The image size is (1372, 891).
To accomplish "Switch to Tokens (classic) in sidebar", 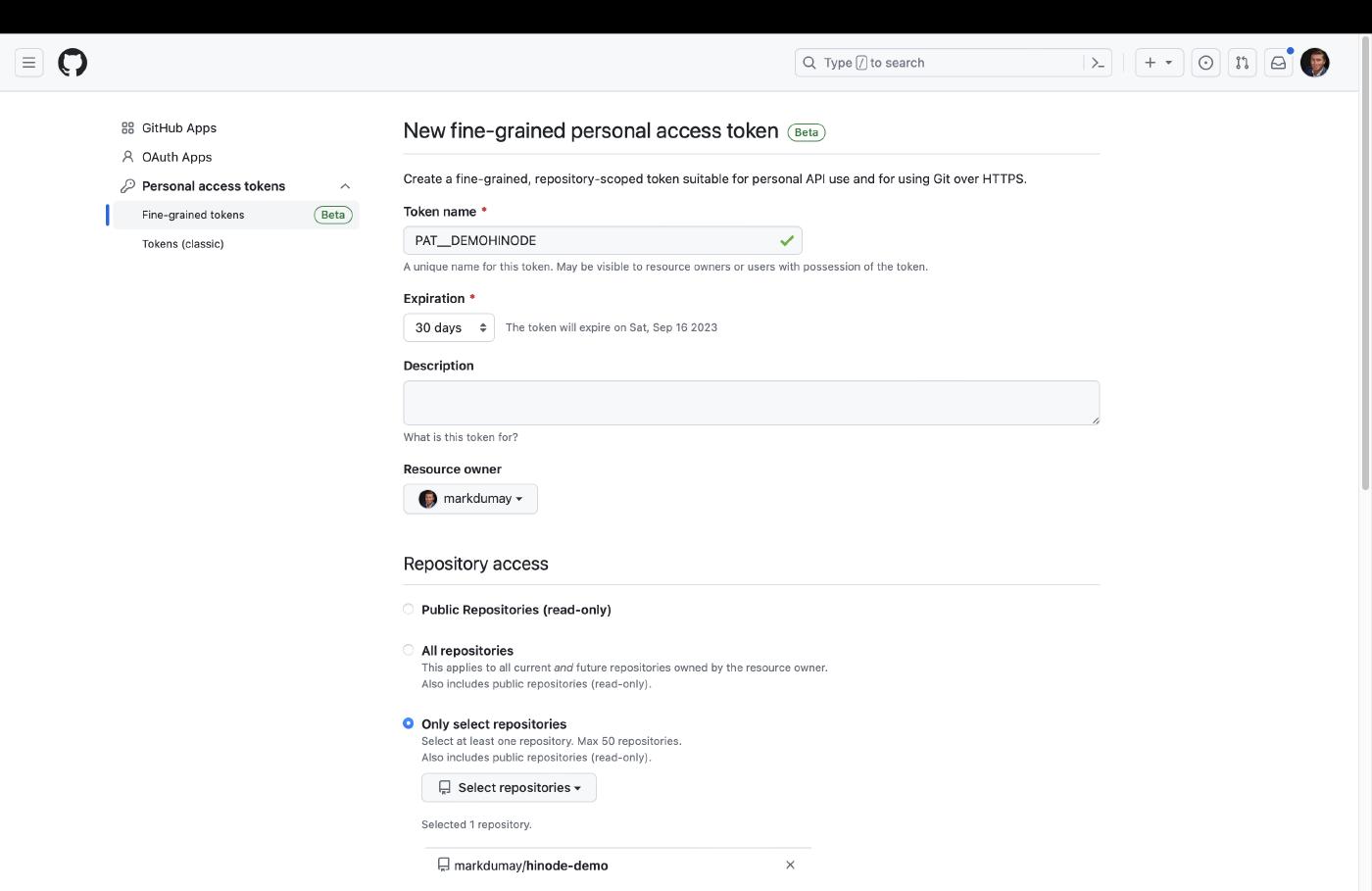I will (183, 244).
